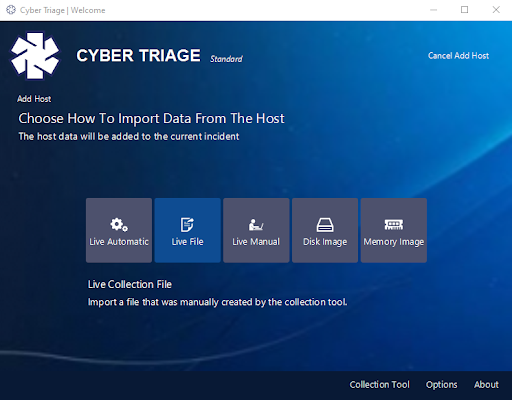Cancel adding the host

pos(458,56)
